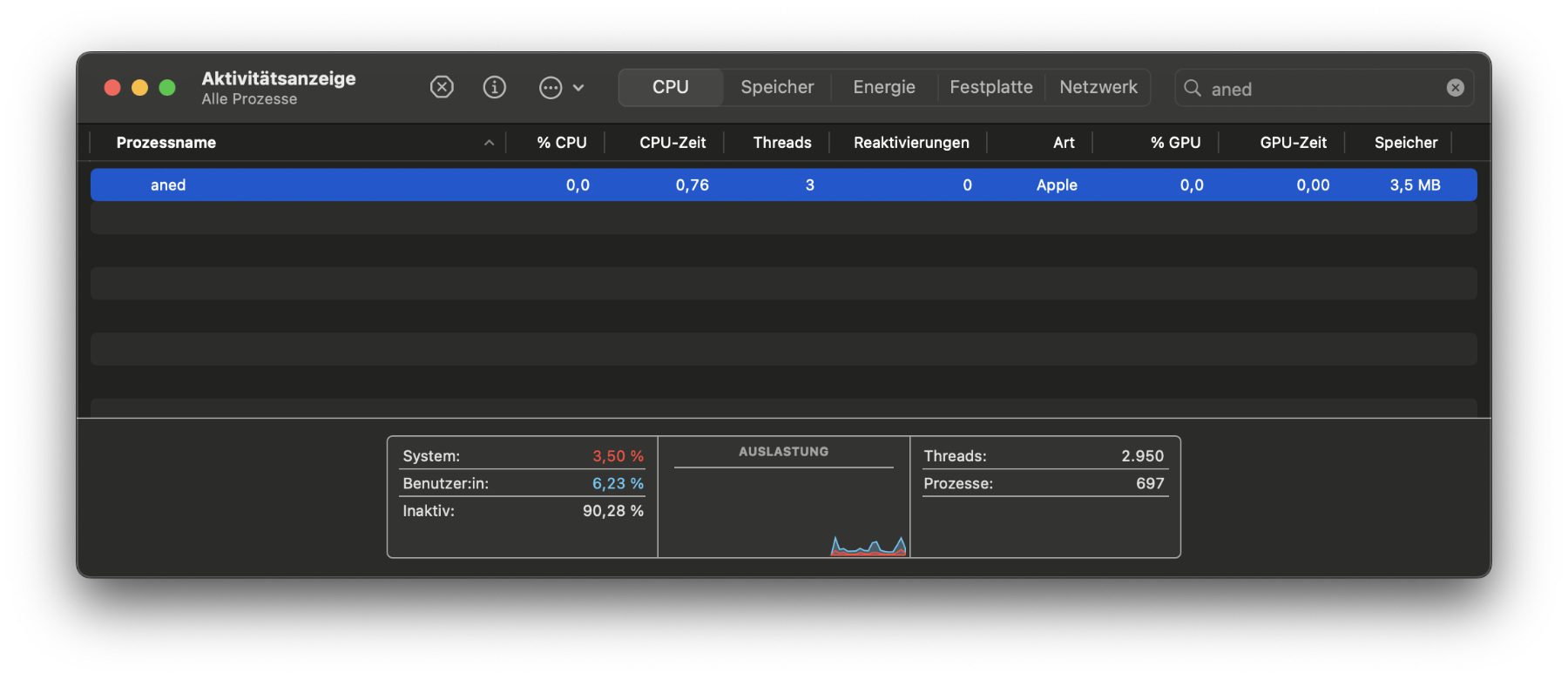The height and width of the screenshot is (679, 1568).
Task: Open process info with the i icon
Action: (x=494, y=87)
